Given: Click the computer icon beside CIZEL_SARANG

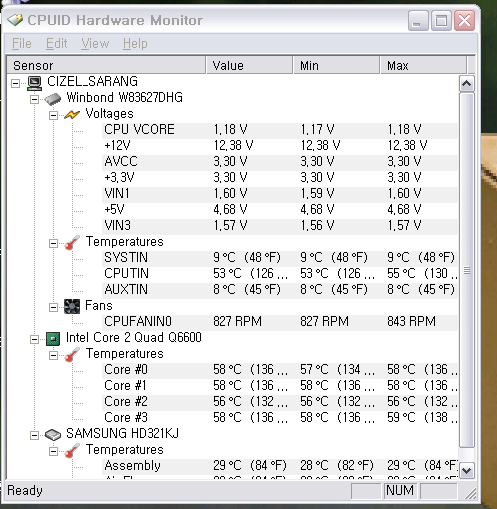Looking at the screenshot, I should tap(35, 83).
